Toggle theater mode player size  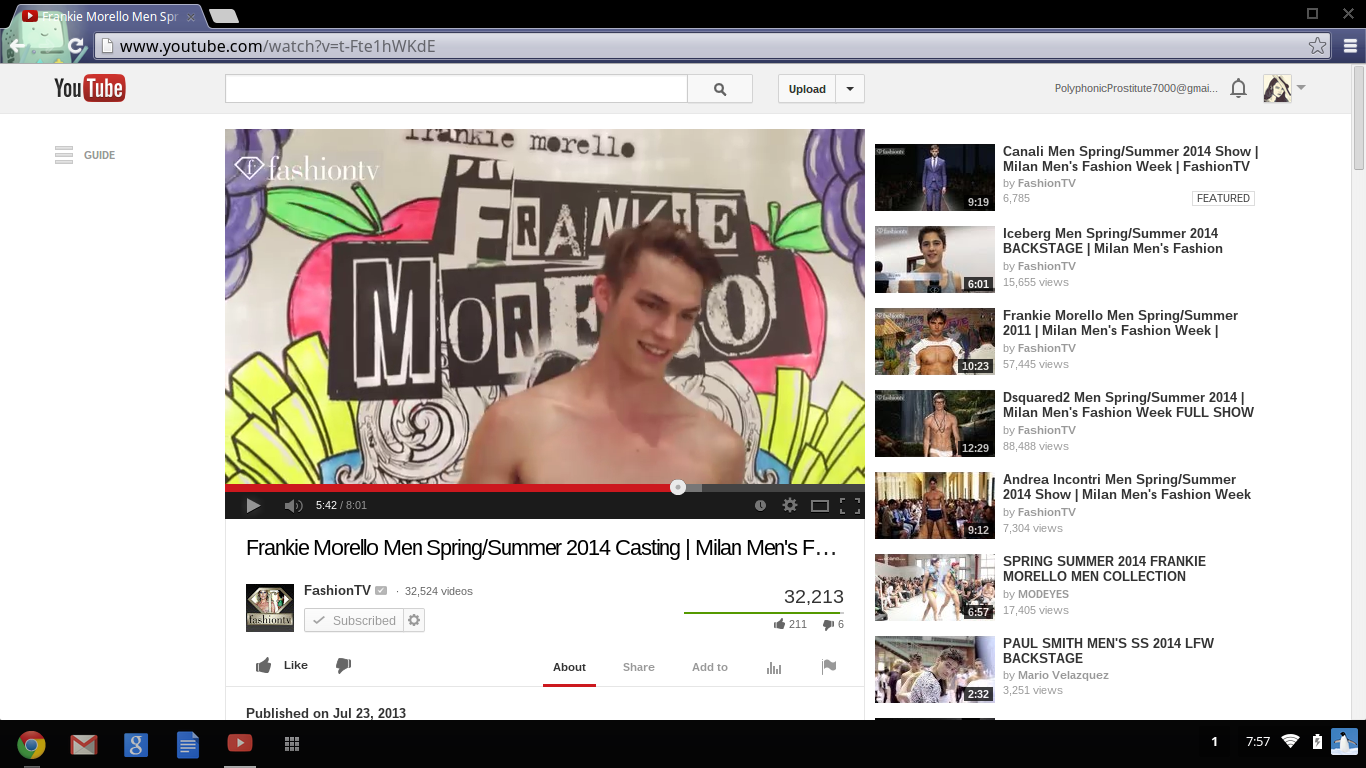click(820, 506)
